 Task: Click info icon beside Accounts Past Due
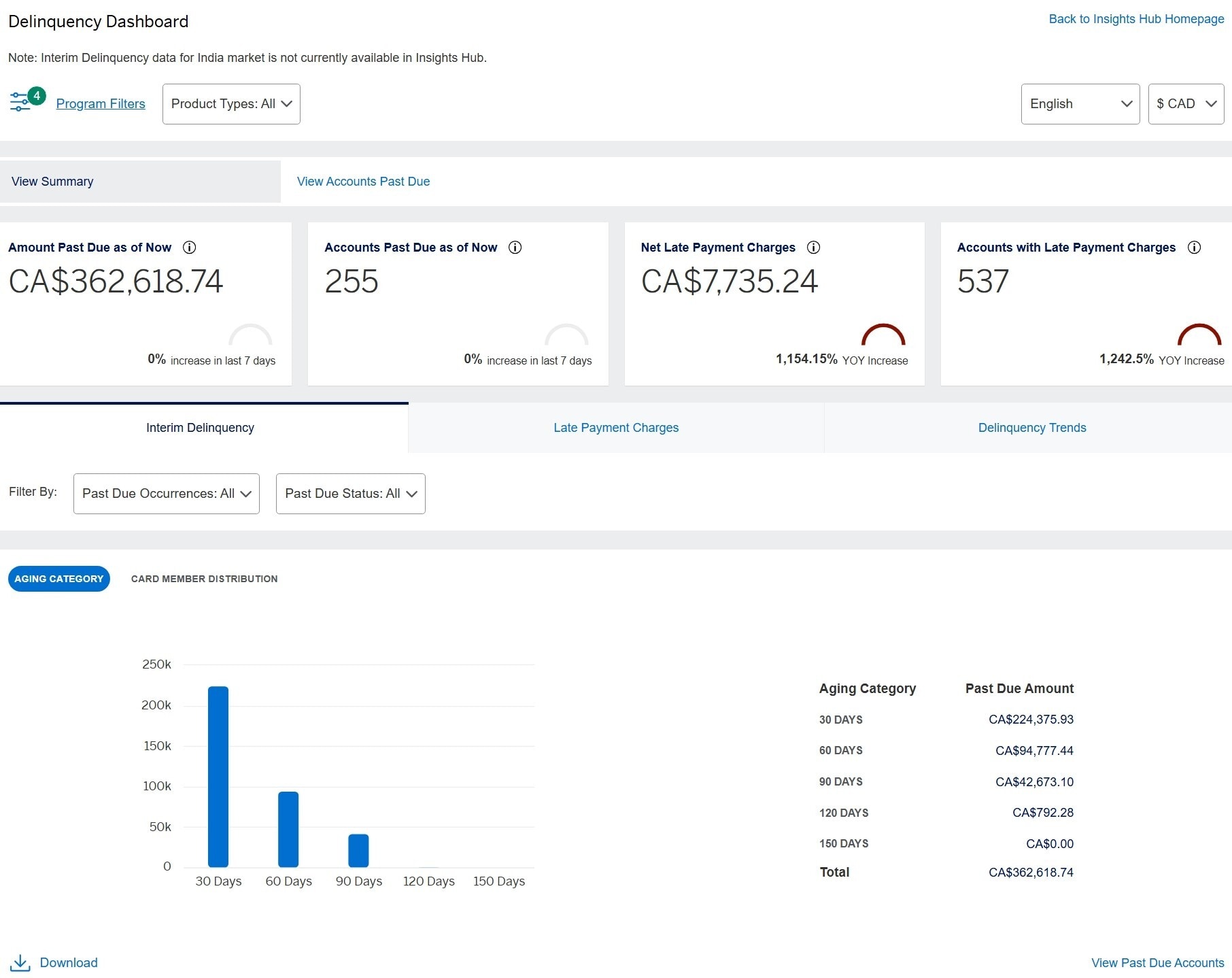[515, 248]
